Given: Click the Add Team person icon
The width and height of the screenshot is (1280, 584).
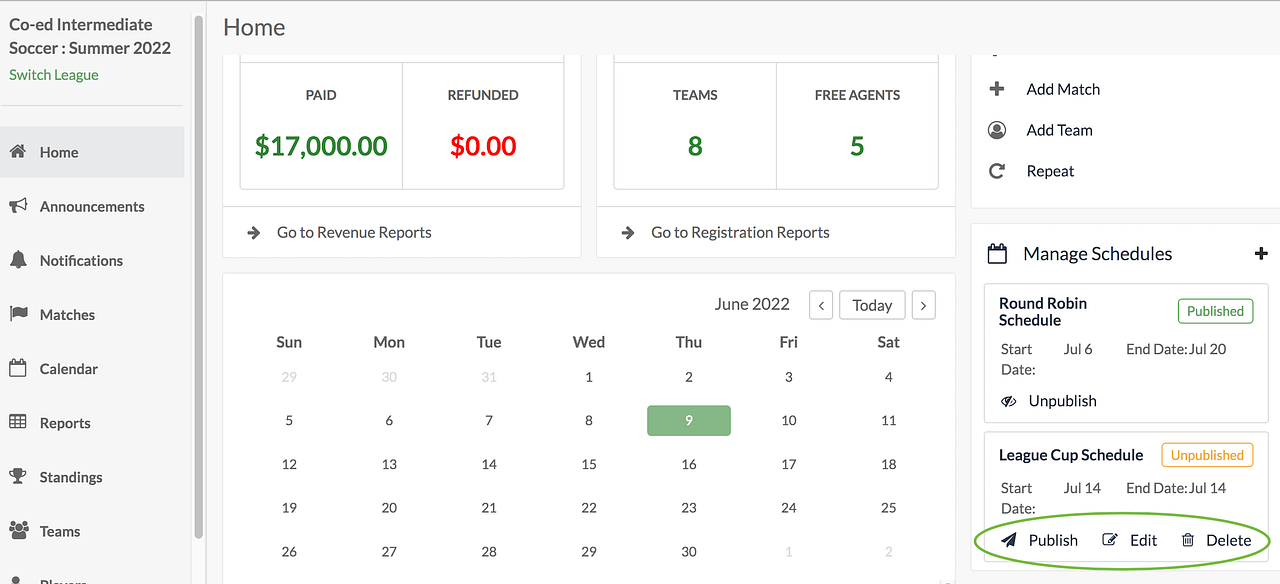Looking at the screenshot, I should [x=997, y=130].
